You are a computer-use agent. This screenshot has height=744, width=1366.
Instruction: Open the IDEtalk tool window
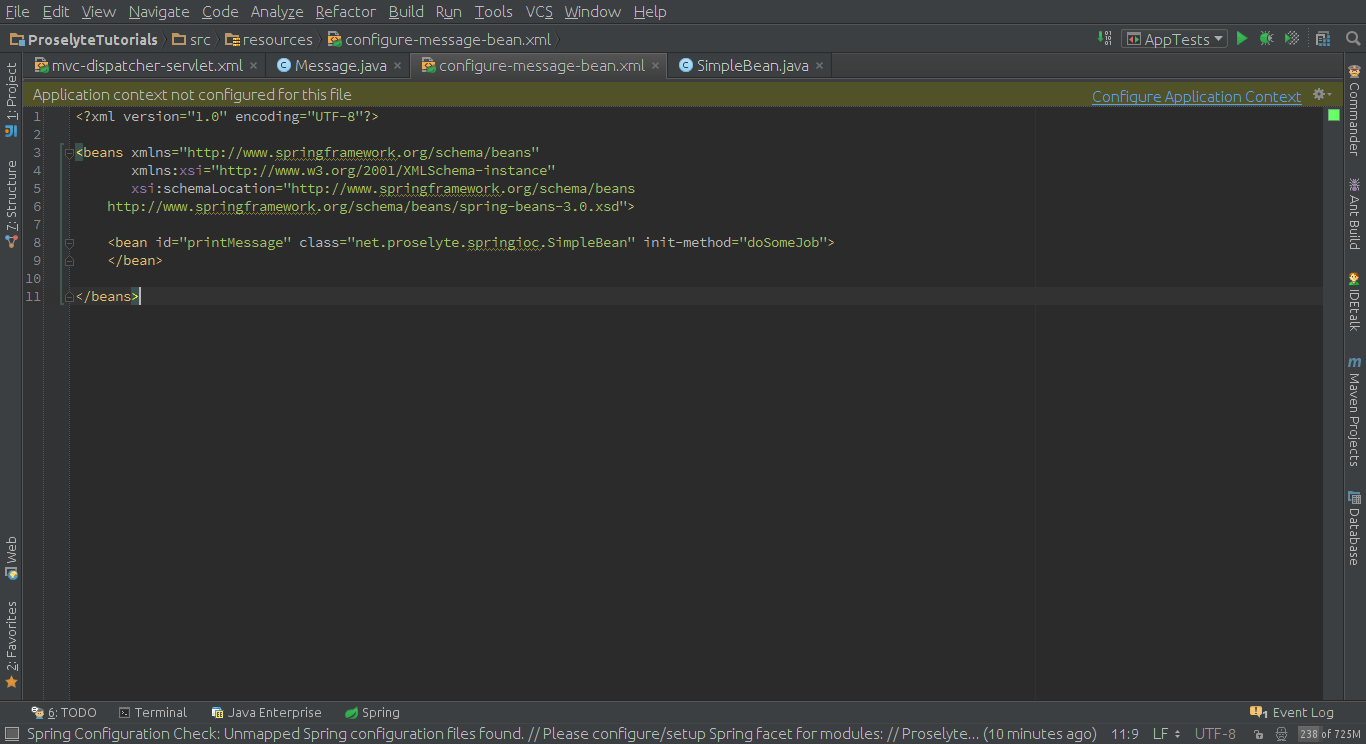(x=1354, y=301)
